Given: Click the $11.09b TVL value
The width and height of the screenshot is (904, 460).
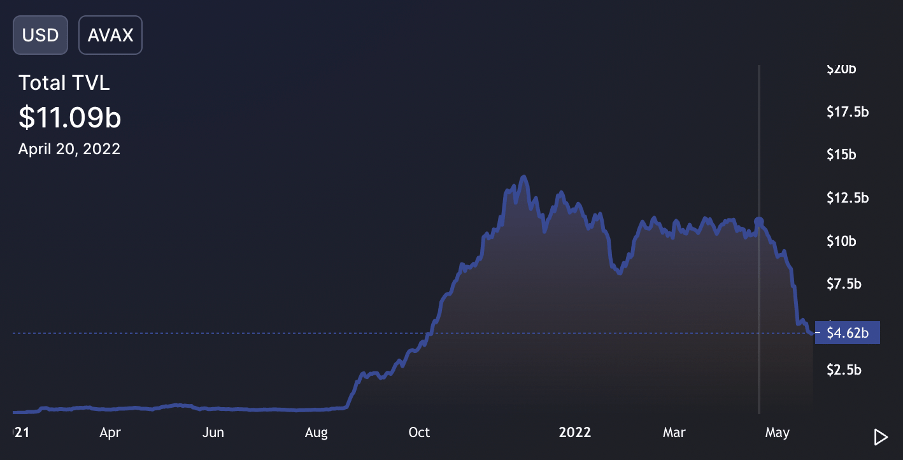Looking at the screenshot, I should pyautogui.click(x=70, y=117).
